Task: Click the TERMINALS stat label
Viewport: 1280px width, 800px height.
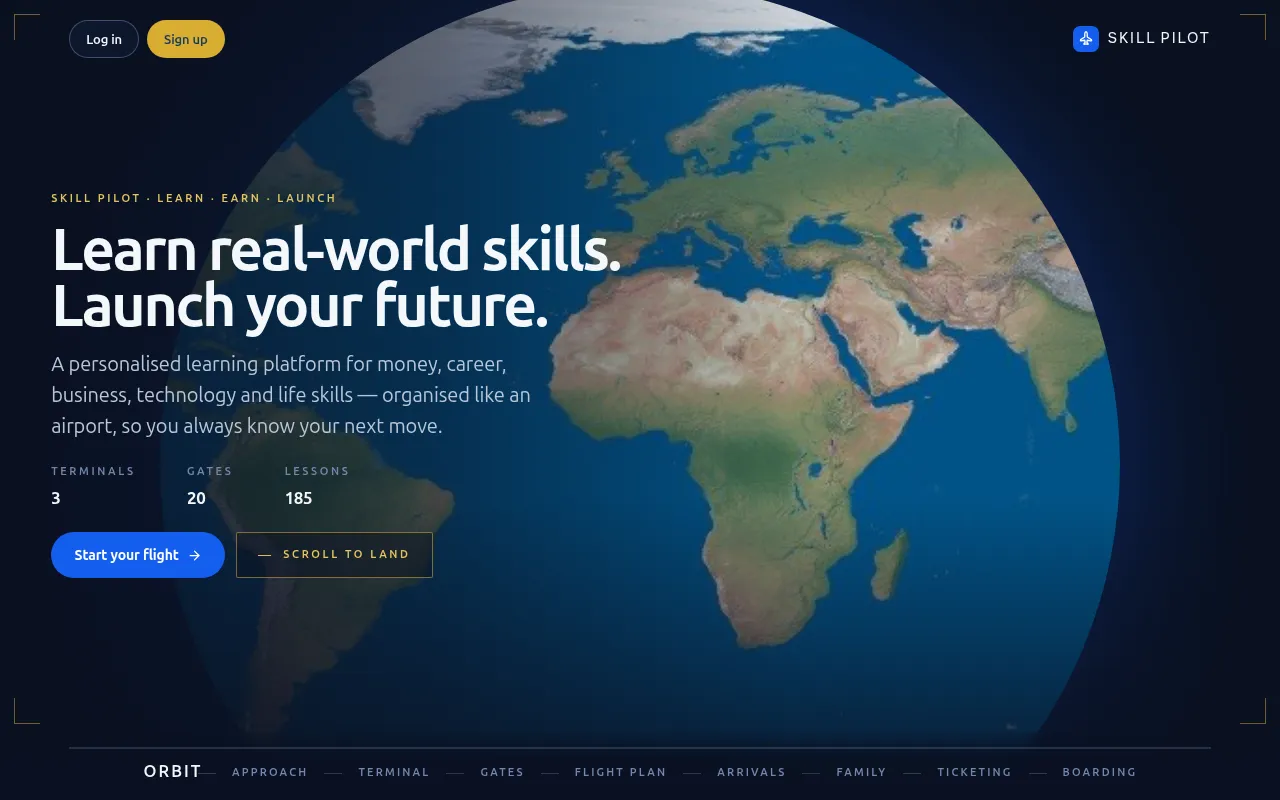Action: (x=93, y=471)
